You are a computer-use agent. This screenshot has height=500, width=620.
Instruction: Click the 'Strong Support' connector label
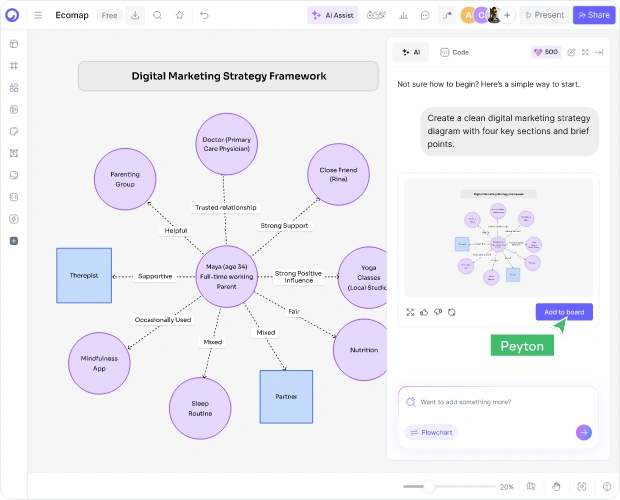(x=284, y=226)
